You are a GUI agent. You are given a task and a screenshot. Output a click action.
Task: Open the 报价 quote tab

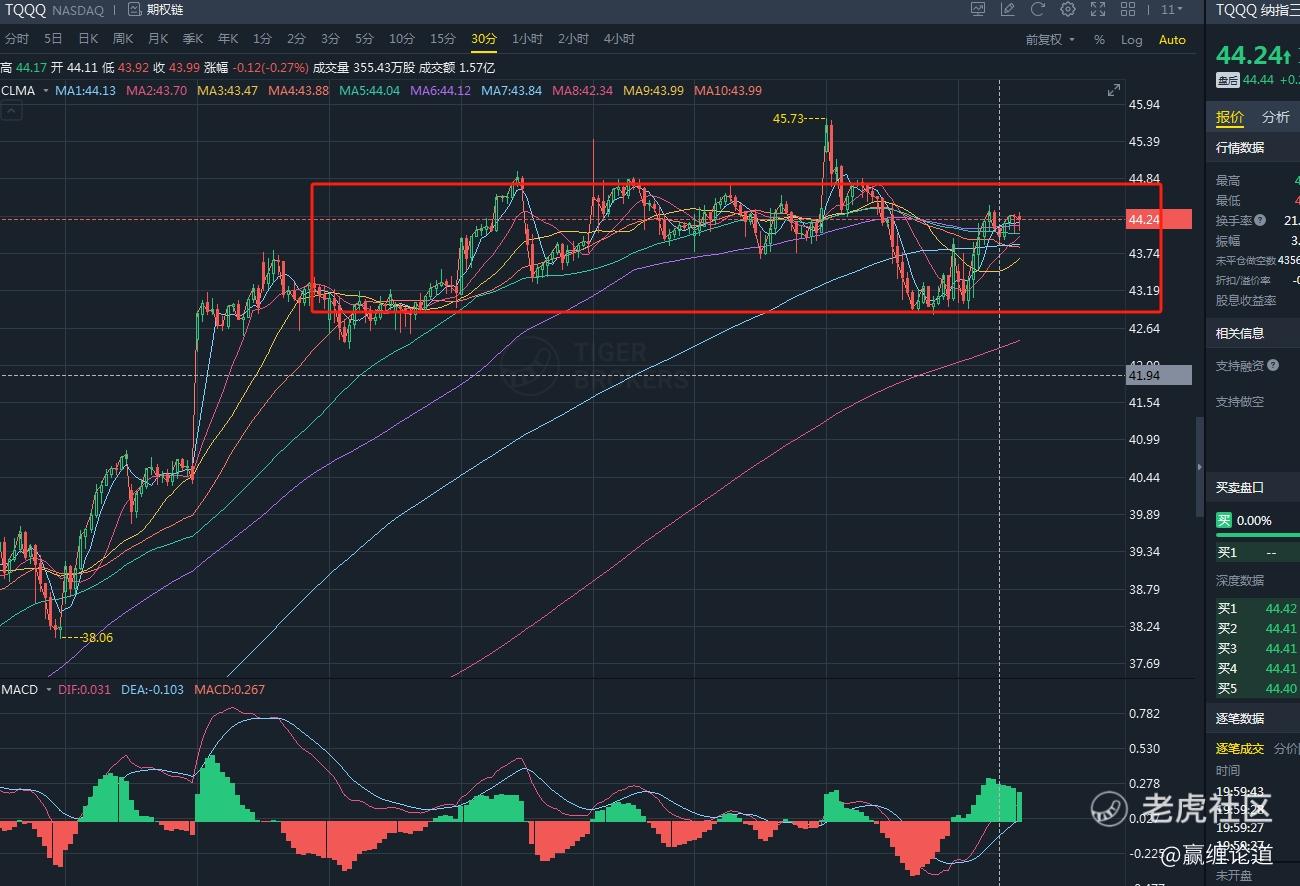click(1230, 117)
